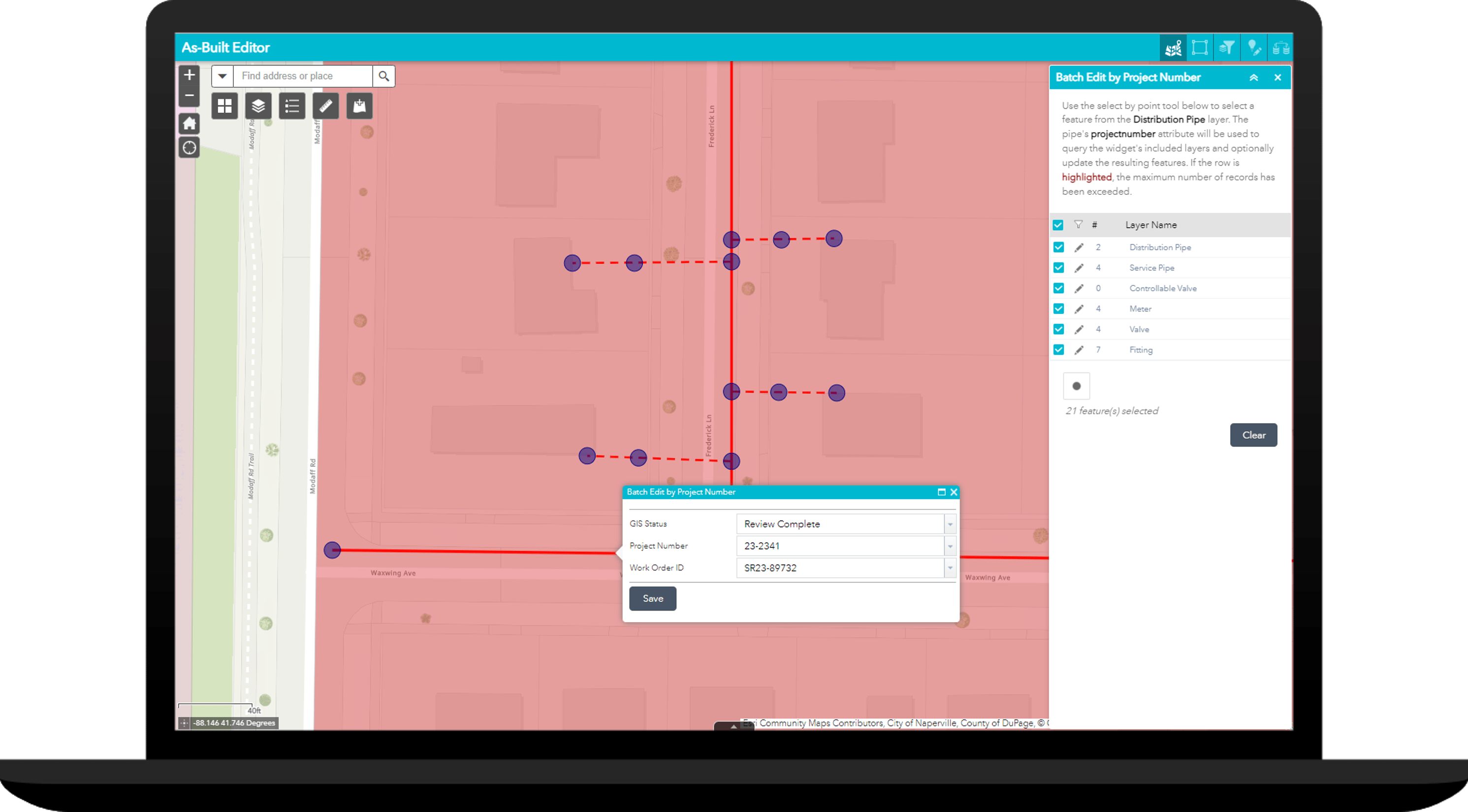
Task: Find my location on the map
Action: [189, 148]
